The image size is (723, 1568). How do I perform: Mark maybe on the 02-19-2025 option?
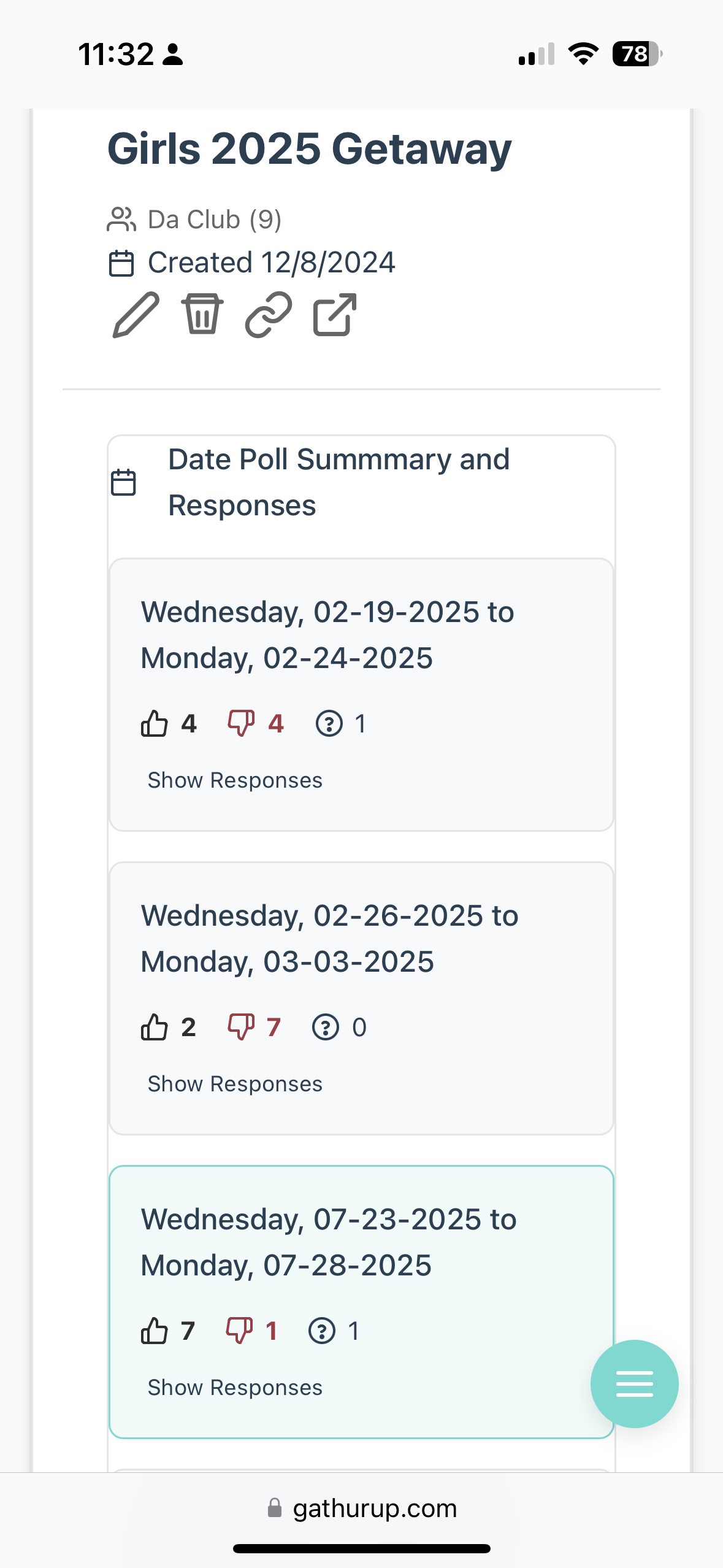click(x=329, y=723)
